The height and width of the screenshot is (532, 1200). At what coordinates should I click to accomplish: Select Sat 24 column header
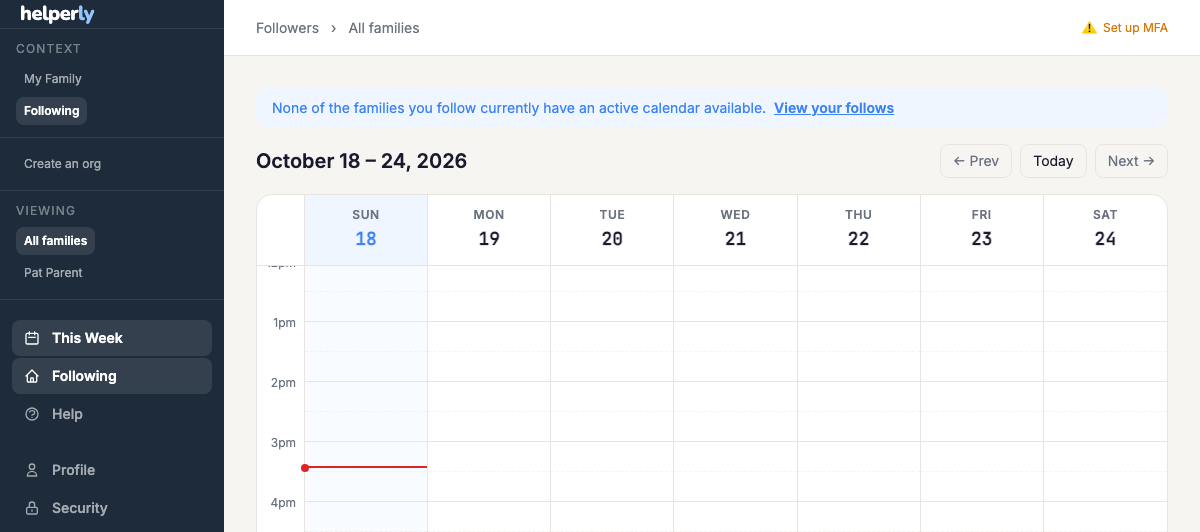tap(1105, 230)
